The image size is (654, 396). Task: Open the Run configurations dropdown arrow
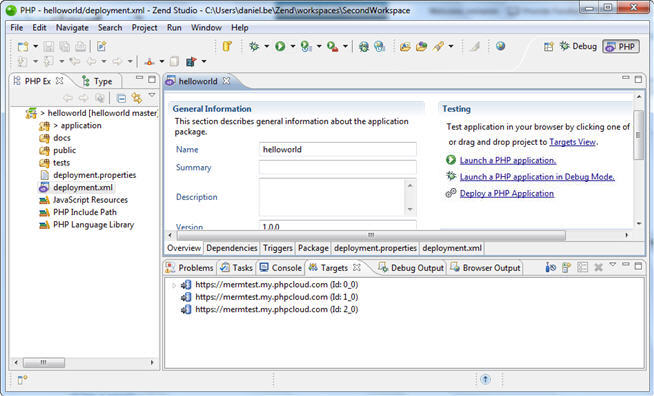point(293,46)
